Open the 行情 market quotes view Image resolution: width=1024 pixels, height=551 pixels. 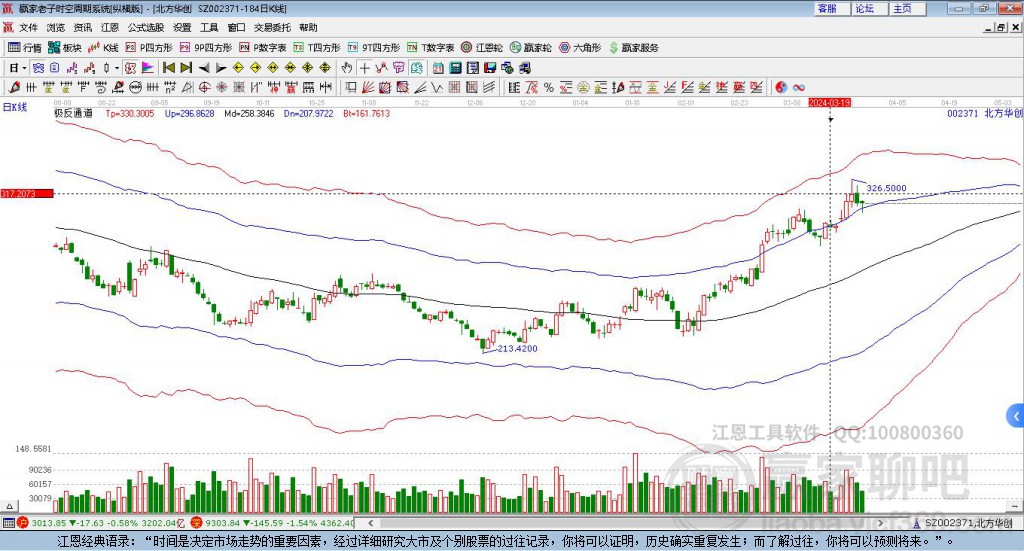pos(24,48)
